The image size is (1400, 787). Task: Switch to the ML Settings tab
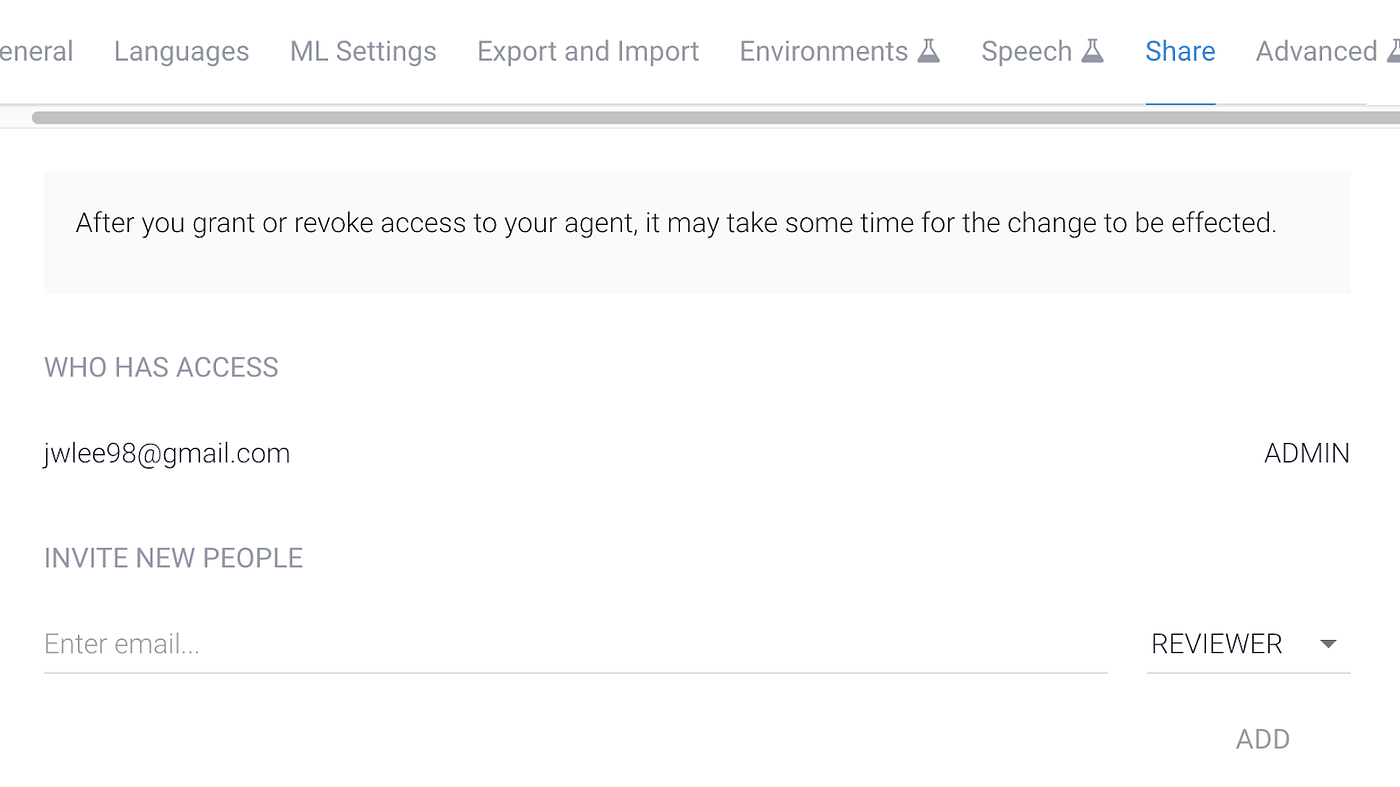click(363, 51)
